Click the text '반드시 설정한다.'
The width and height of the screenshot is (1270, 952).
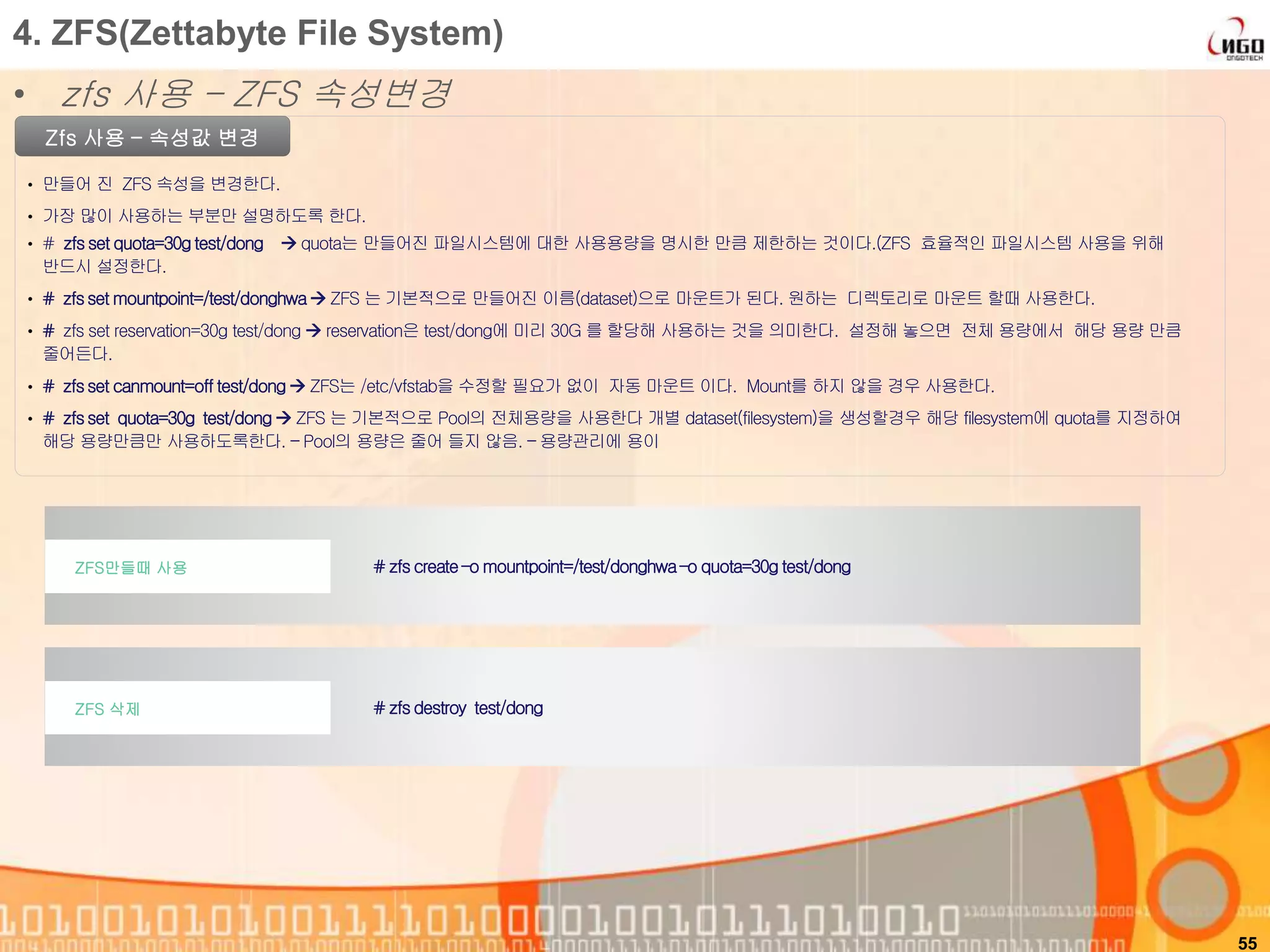pos(104,267)
